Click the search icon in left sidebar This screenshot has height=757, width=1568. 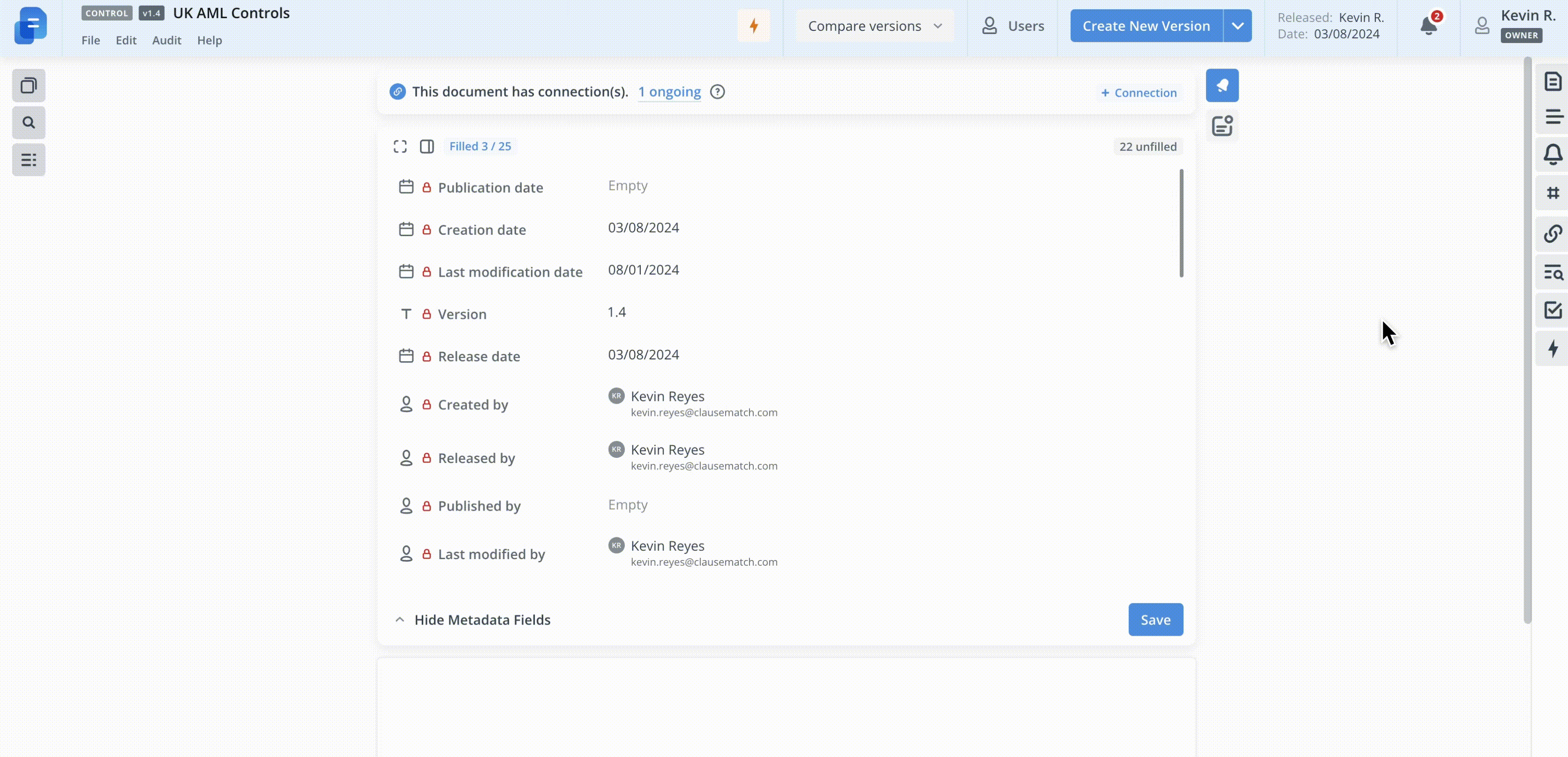[28, 123]
